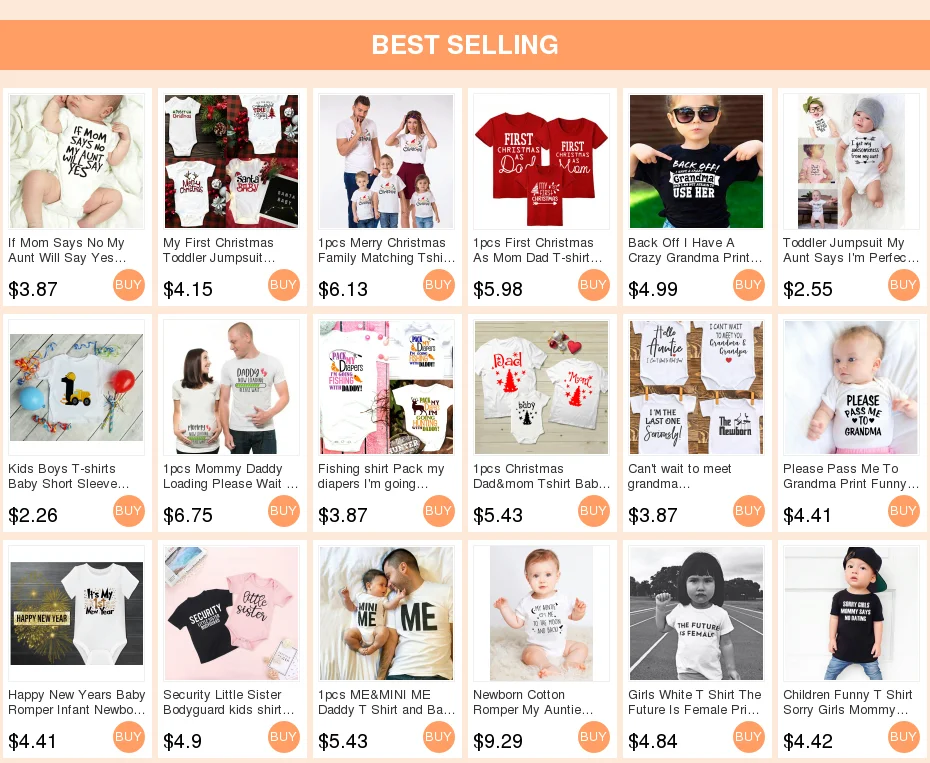Open the ME & MINI ME daddy image

[386, 613]
